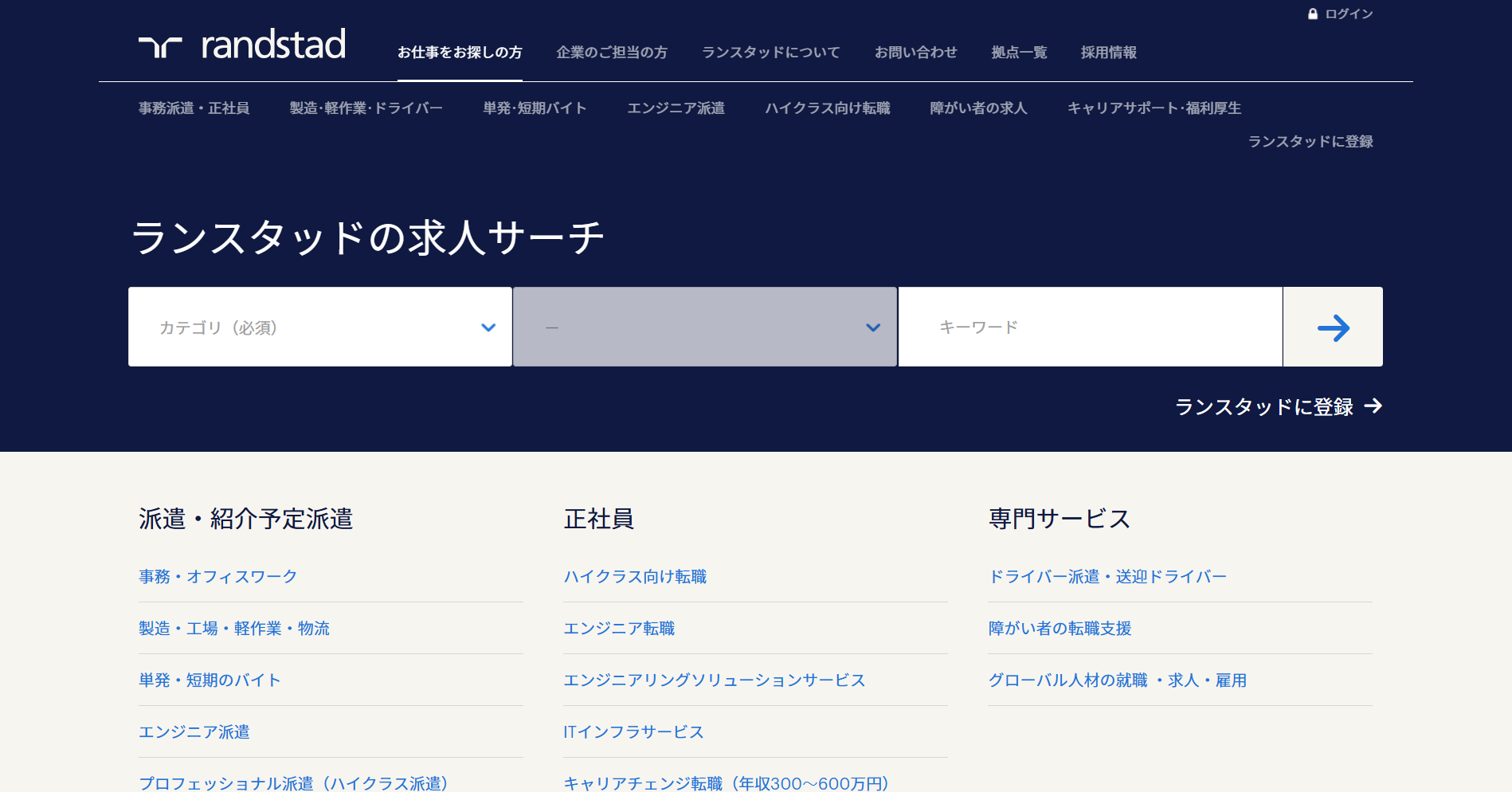Click 採用情報 in top navigation
Screen dimensions: 1512x792
[x=1108, y=53]
